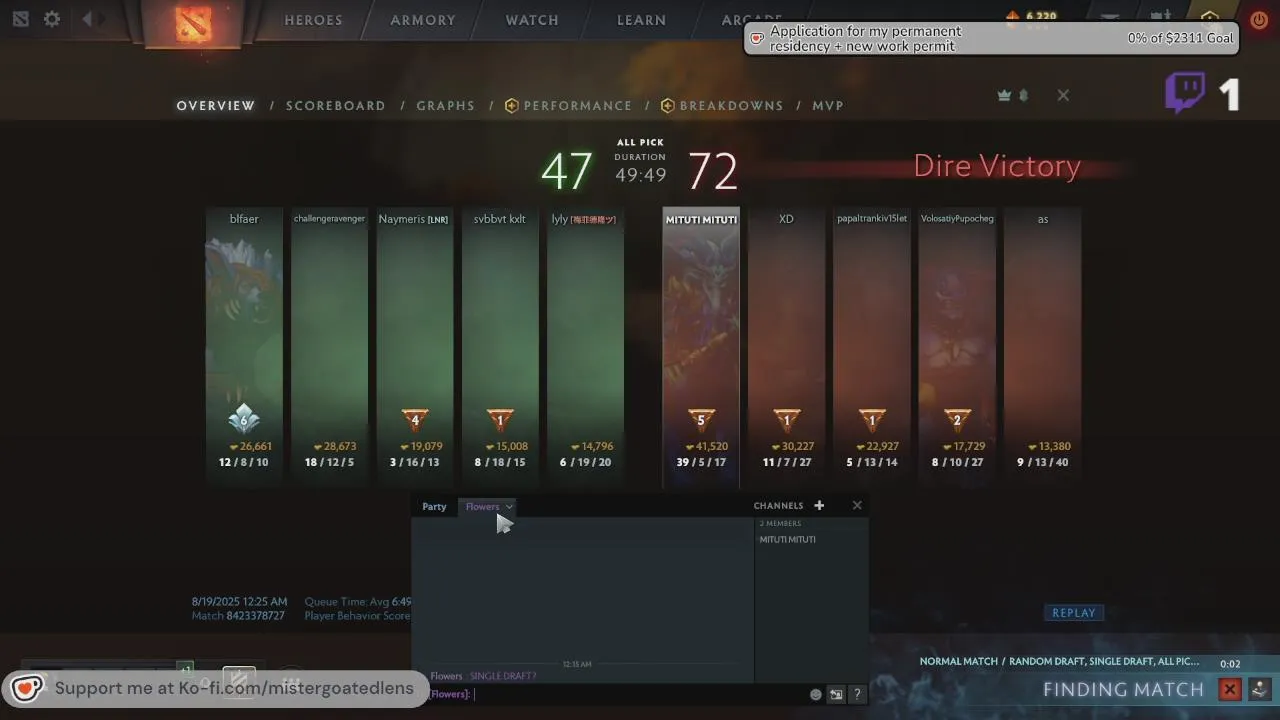Add a new chat channel with plus
This screenshot has height=720, width=1280.
819,505
